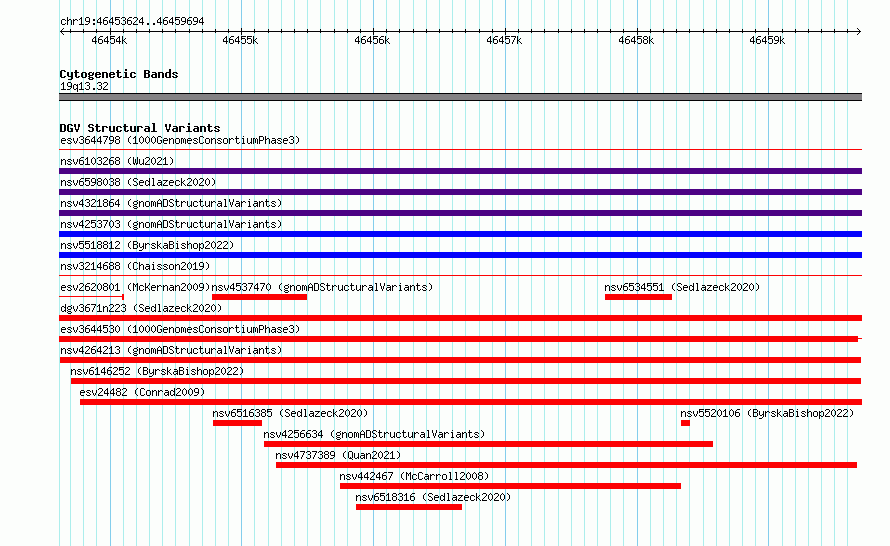This screenshot has width=890, height=546.
Task: Click the blue nsv4253703 variant bar
Action: point(460,234)
